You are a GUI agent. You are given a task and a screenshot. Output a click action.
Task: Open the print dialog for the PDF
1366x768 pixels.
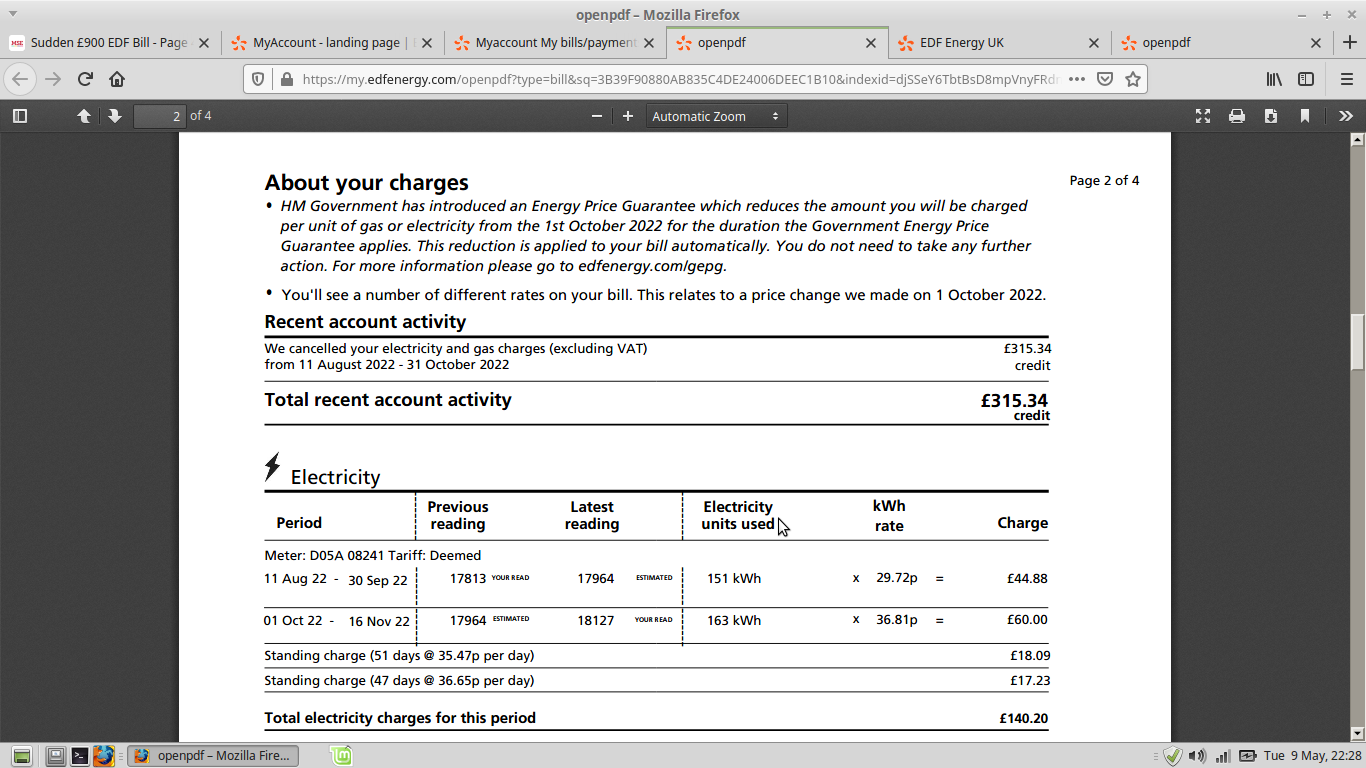(1237, 115)
